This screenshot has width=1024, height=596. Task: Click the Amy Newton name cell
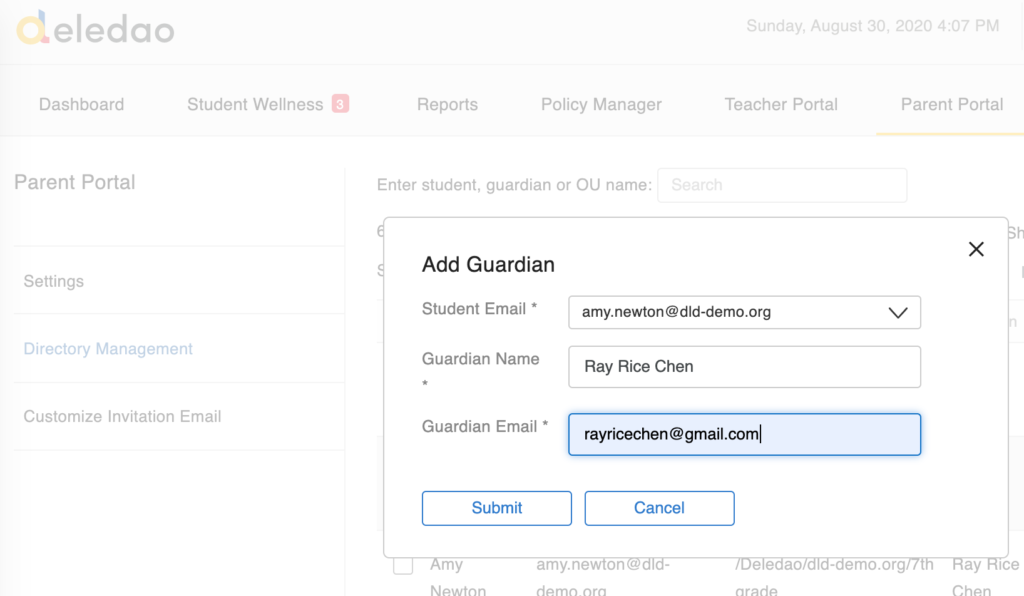(458, 577)
